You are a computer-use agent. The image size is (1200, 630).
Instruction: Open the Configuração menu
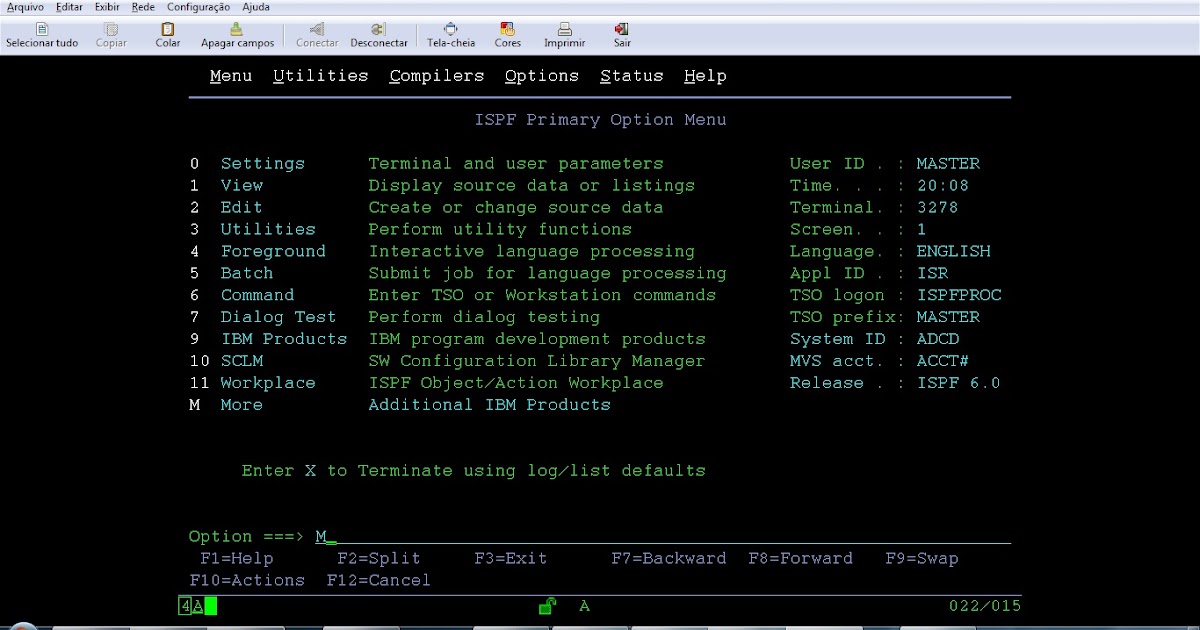tap(198, 7)
